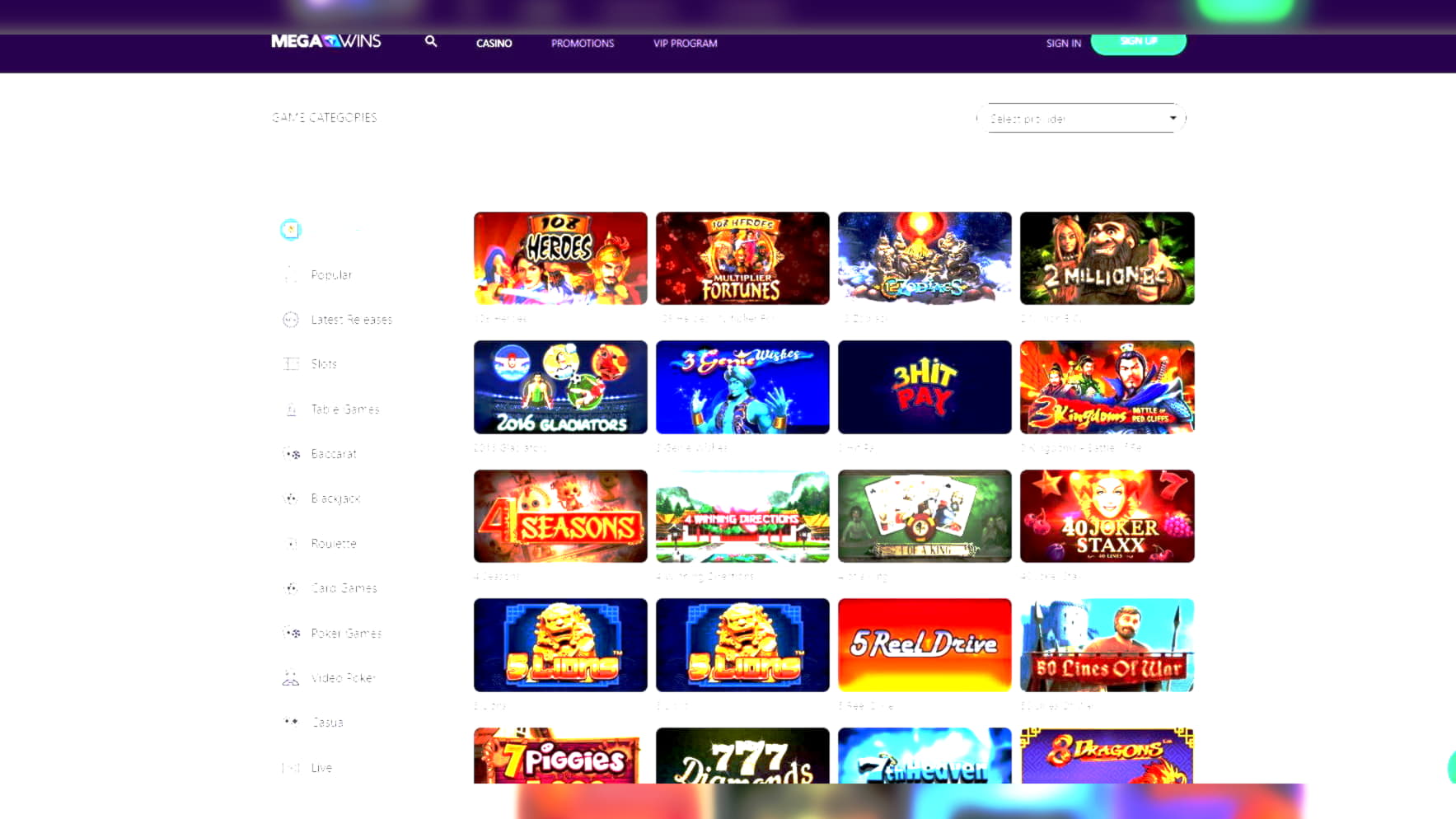This screenshot has height=819, width=1456.
Task: Select the Slots category icon
Action: (x=290, y=364)
